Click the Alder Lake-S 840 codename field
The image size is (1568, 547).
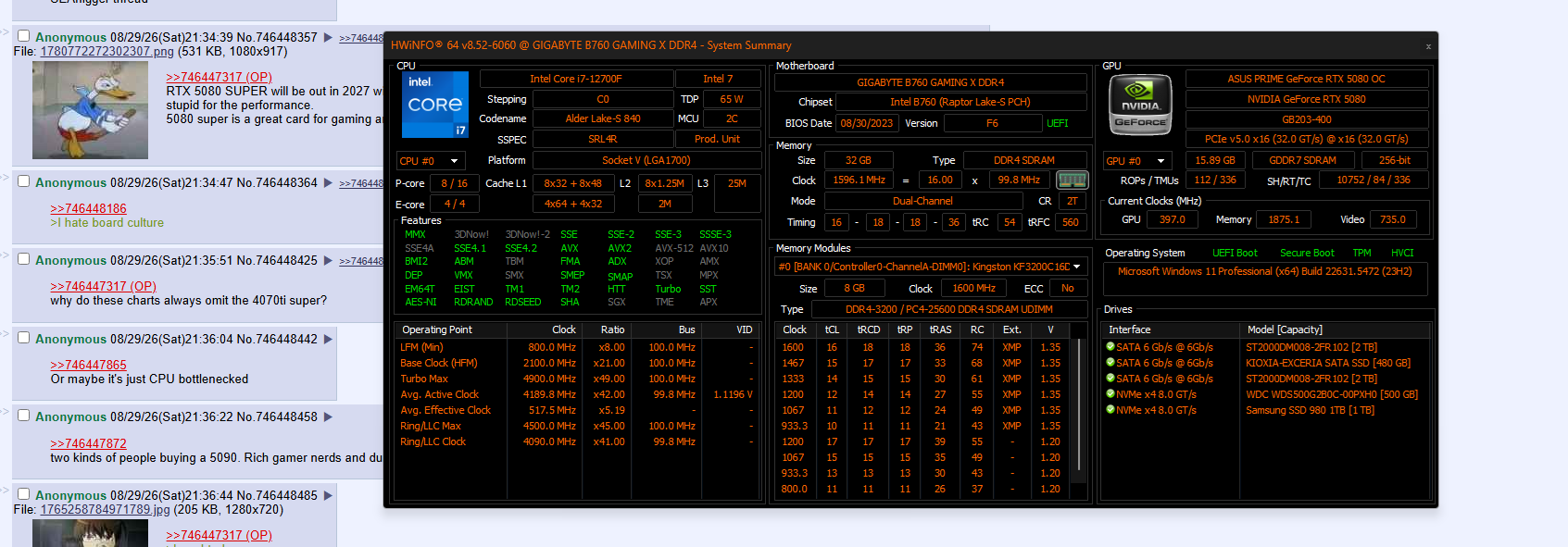click(603, 119)
